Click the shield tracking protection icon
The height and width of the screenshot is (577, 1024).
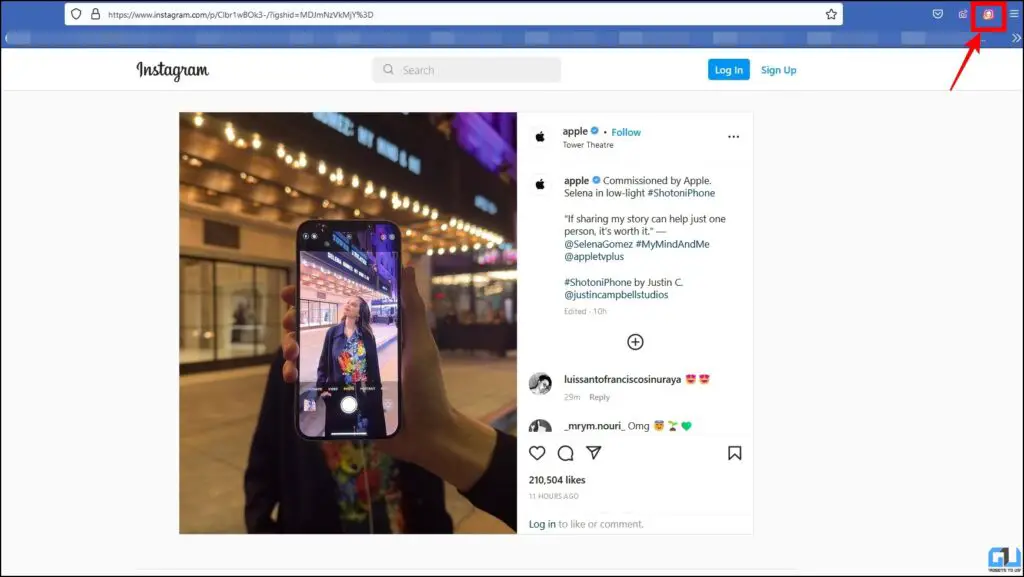pos(76,14)
